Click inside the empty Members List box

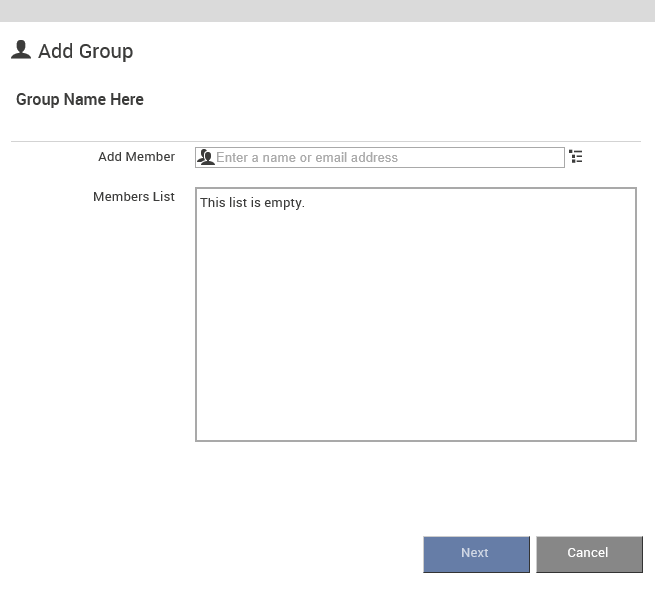tap(416, 314)
